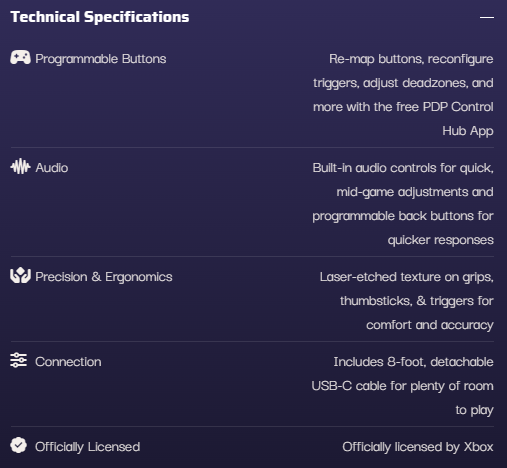Click the sliders icon beside Connection
This screenshot has width=507, height=468.
click(19, 360)
